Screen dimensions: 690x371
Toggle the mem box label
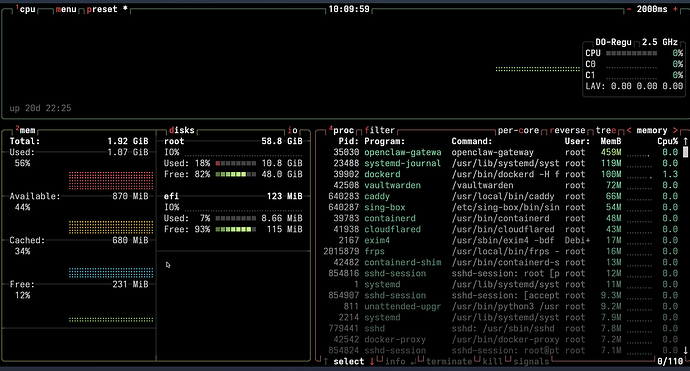coord(26,130)
